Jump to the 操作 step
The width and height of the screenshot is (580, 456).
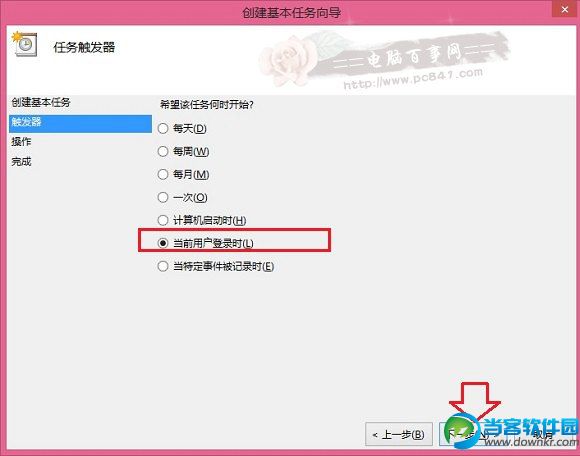(x=21, y=142)
